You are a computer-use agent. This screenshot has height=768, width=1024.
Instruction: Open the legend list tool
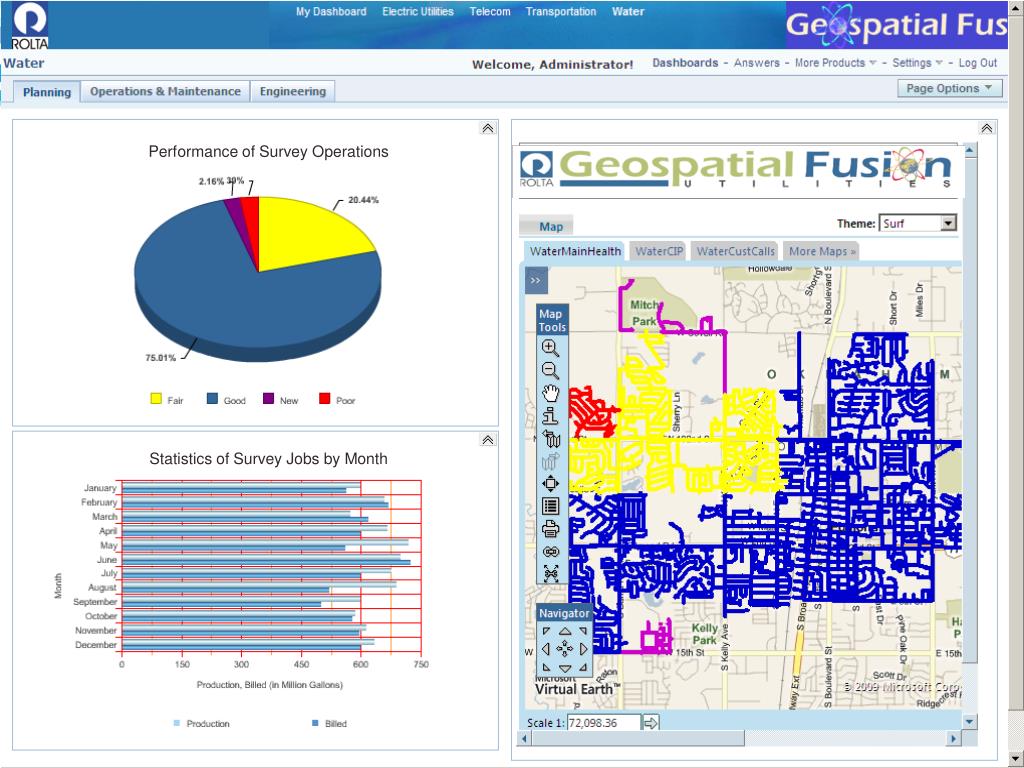coord(551,506)
